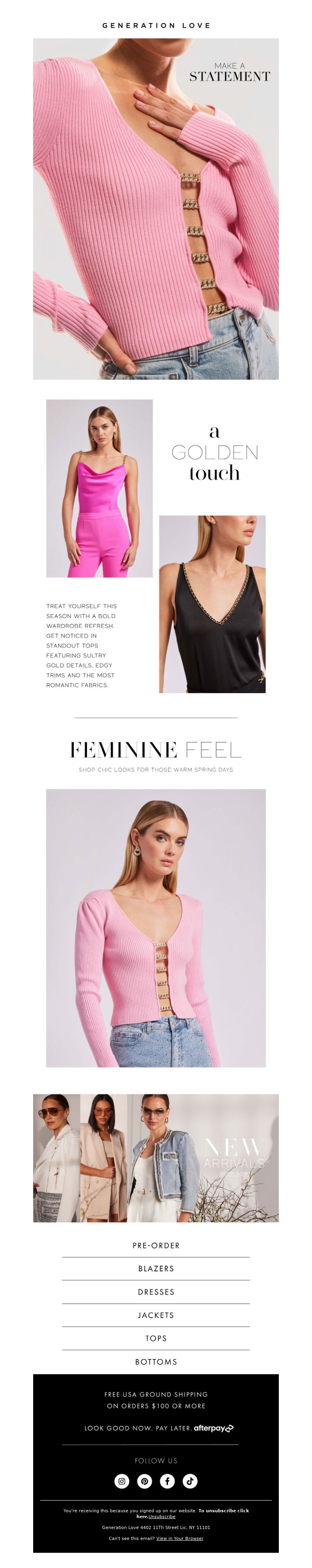Go to the Dresses category
The height and width of the screenshot is (1568, 312).
point(156,1292)
